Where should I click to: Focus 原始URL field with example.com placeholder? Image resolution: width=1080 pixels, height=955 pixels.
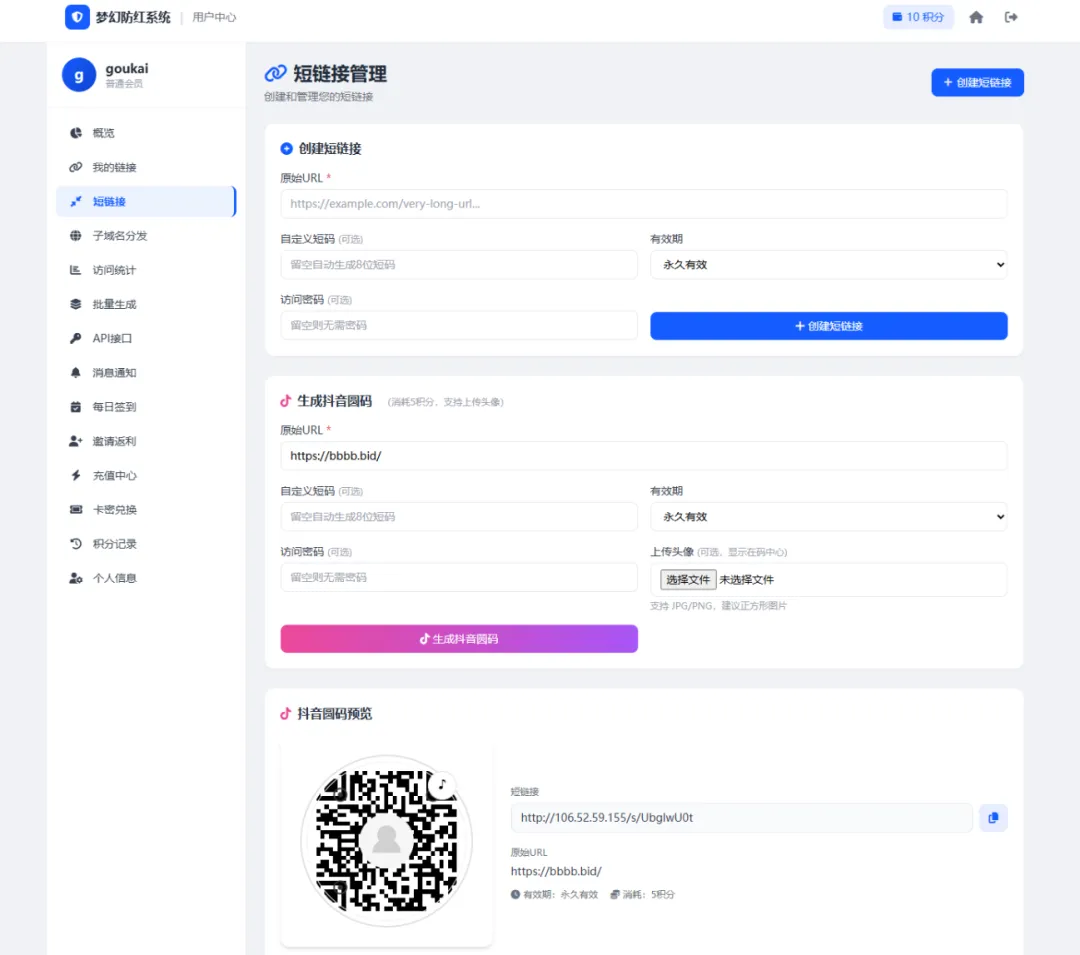point(643,204)
